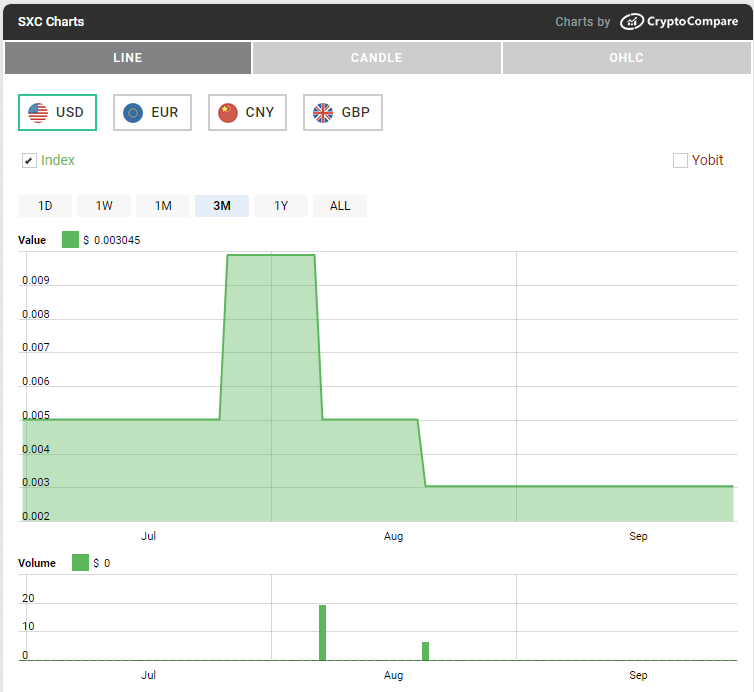
Task: Uncheck the Index checkbox
Action: click(x=29, y=161)
